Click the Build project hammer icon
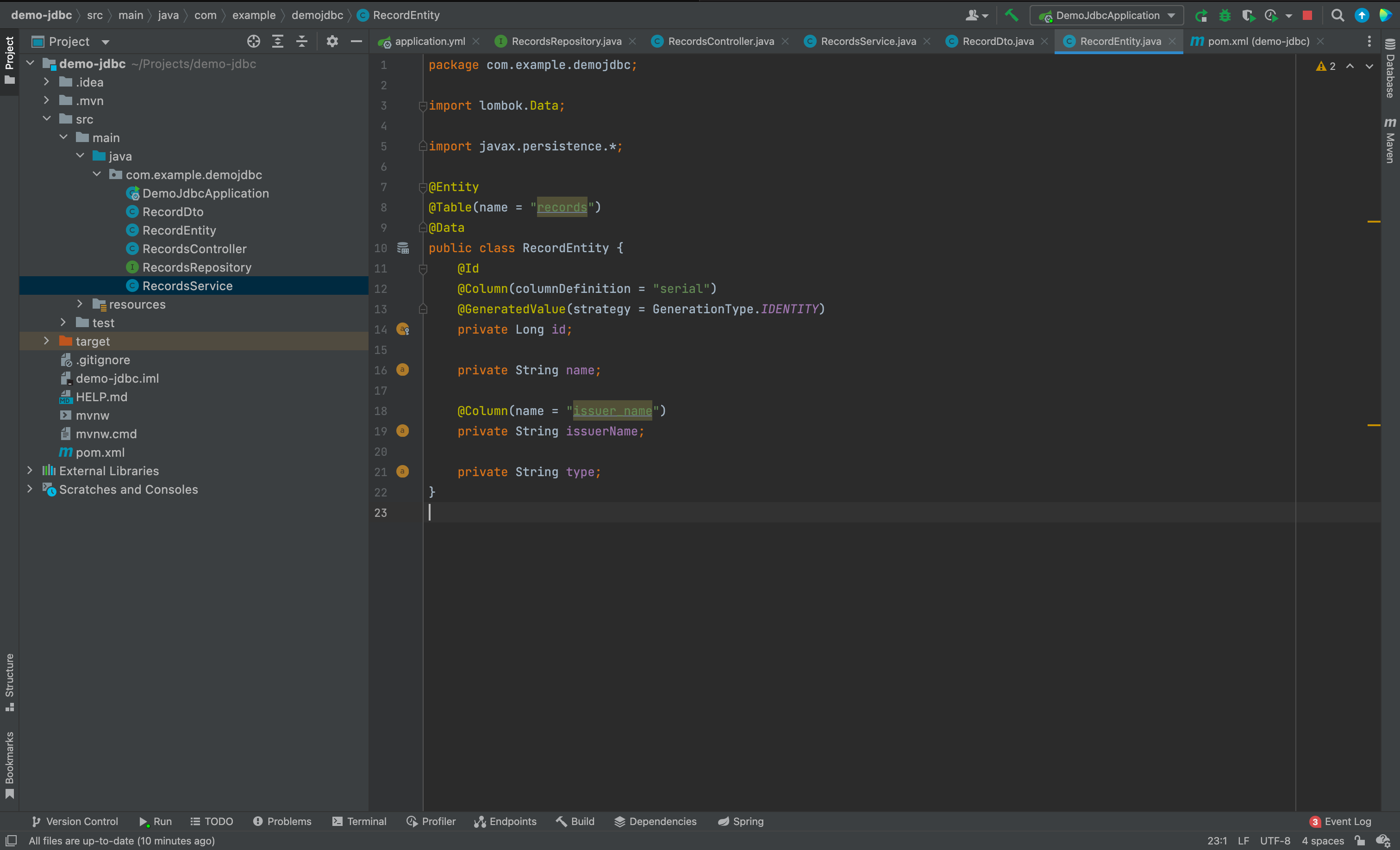The width and height of the screenshot is (1400, 850). 1012,15
